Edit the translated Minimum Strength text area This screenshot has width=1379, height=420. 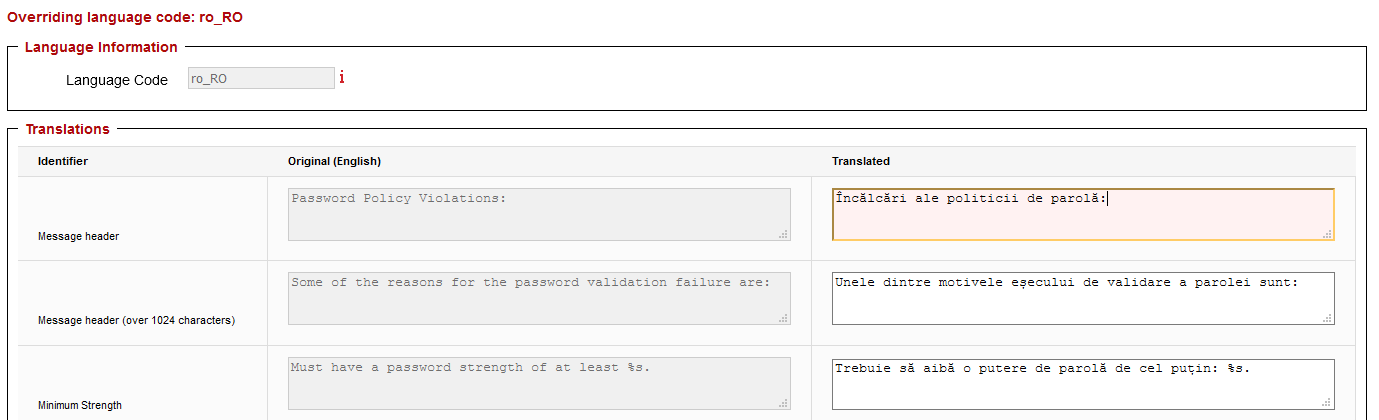click(1082, 384)
